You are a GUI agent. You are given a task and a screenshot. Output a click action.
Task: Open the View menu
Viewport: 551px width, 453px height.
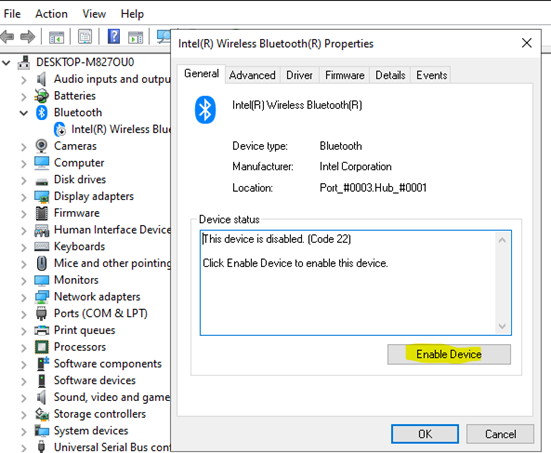pos(94,14)
